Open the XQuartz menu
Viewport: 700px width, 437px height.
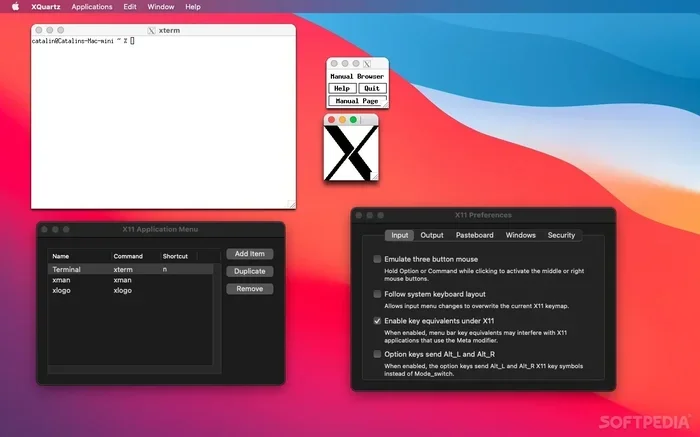[46, 7]
